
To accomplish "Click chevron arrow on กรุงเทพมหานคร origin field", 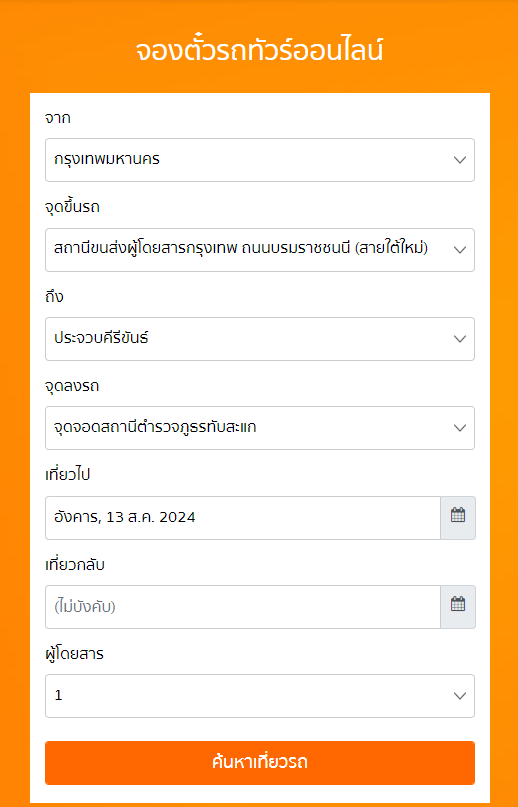I will 460,160.
